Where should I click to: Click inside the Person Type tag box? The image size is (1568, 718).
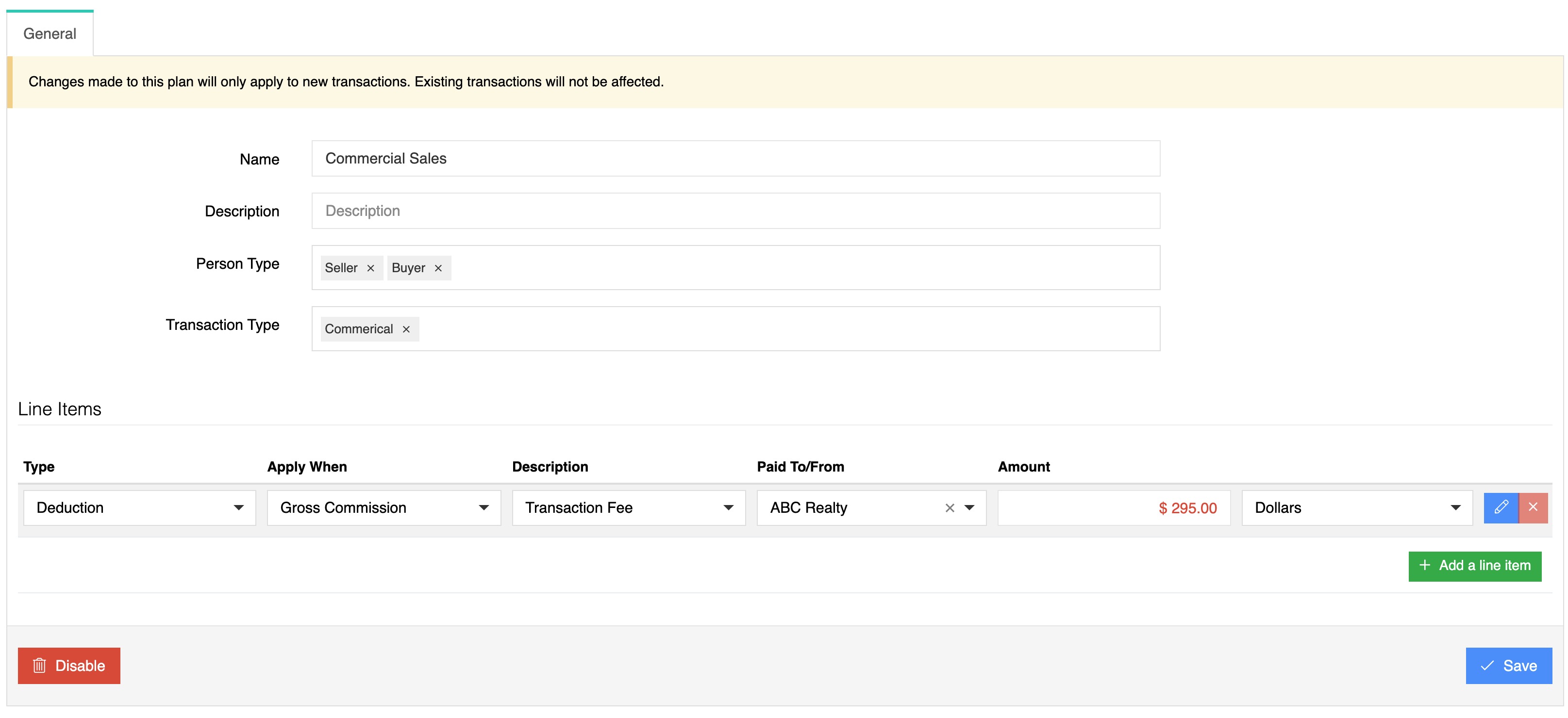[x=791, y=268]
